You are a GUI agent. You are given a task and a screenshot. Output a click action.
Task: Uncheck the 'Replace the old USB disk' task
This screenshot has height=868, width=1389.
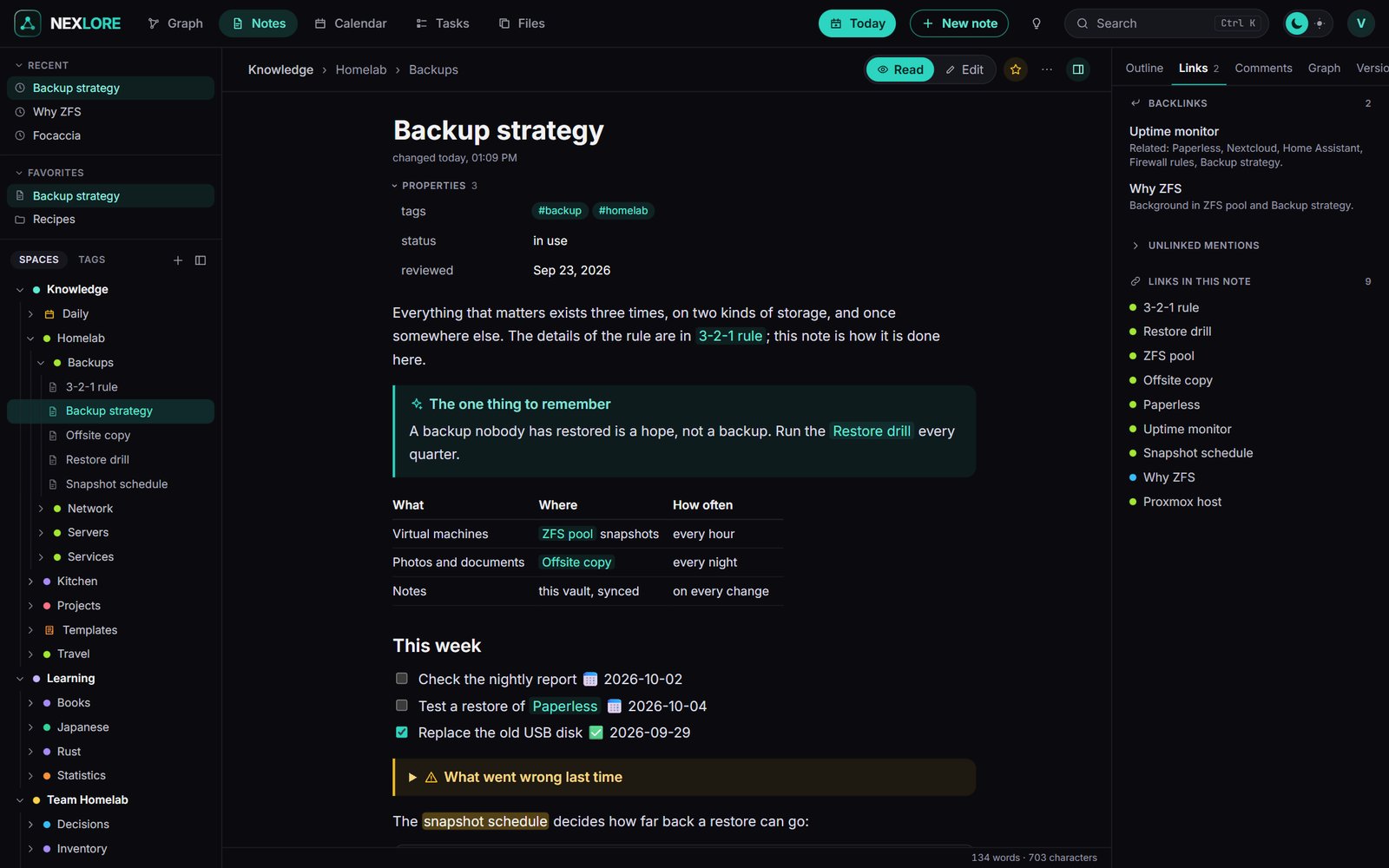[402, 733]
